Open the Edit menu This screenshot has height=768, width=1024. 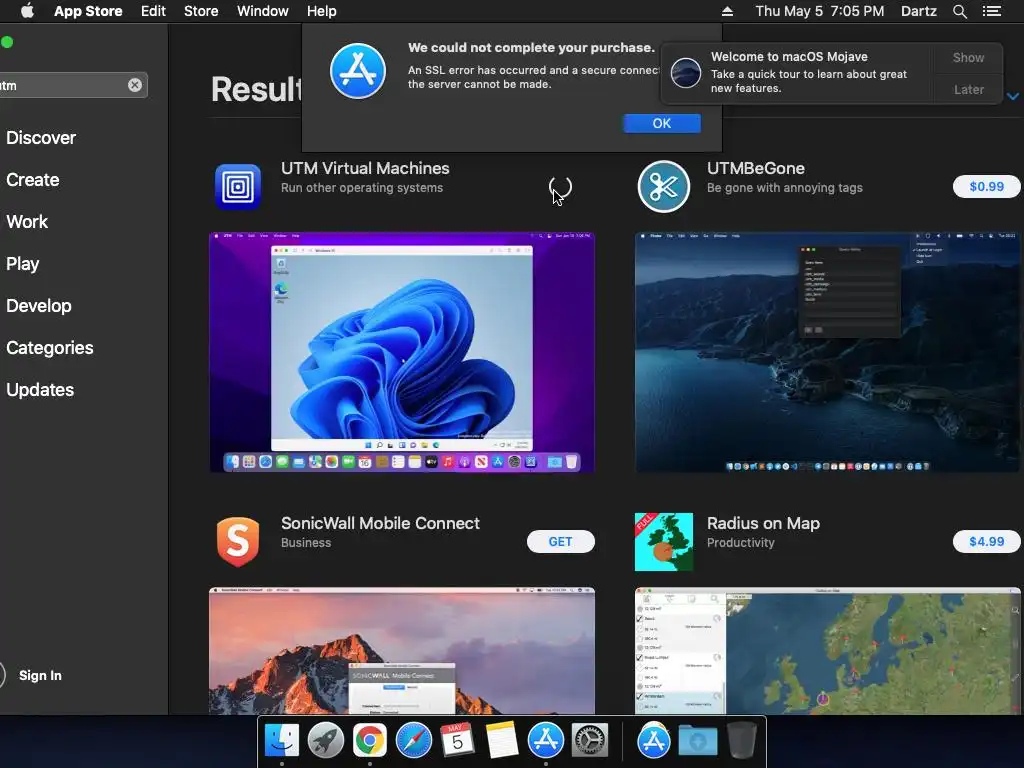pos(153,11)
